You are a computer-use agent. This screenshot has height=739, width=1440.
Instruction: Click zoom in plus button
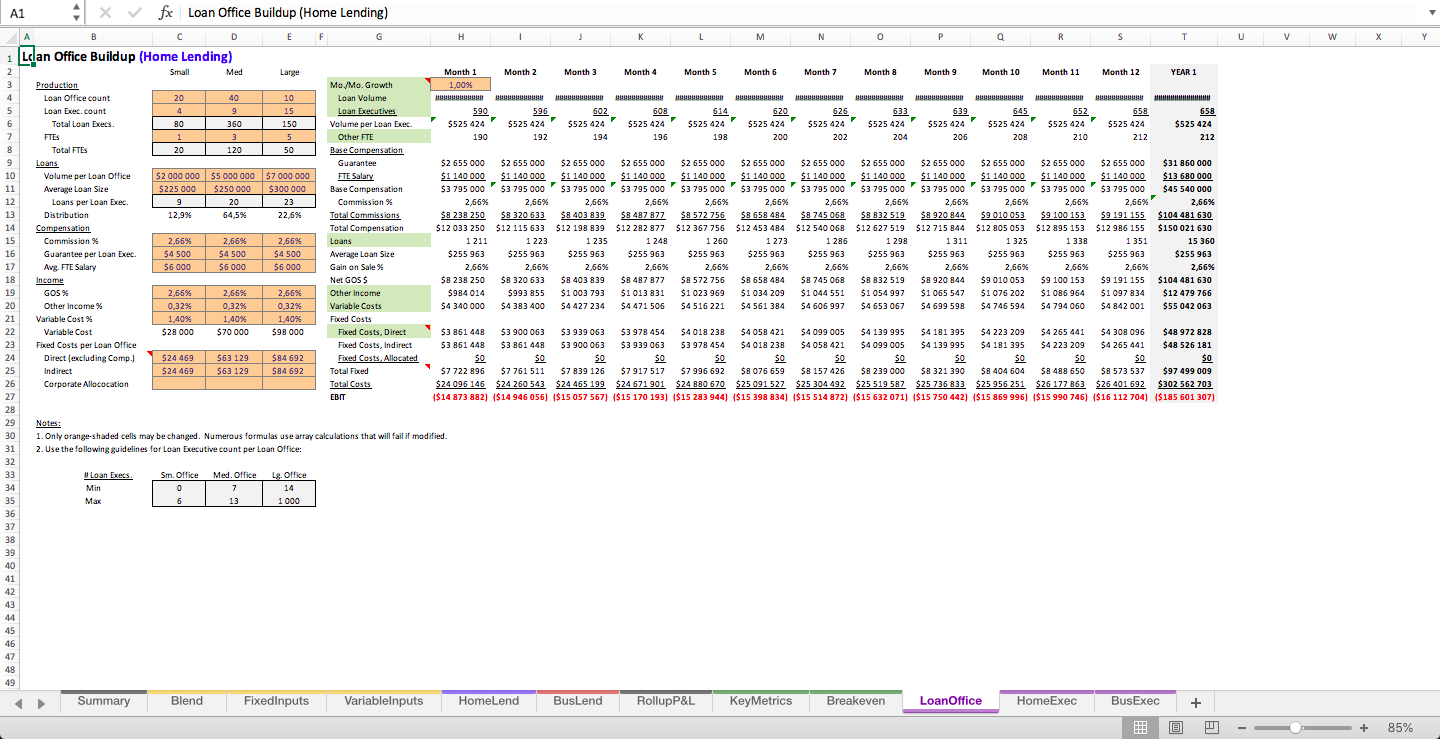pyautogui.click(x=1363, y=727)
